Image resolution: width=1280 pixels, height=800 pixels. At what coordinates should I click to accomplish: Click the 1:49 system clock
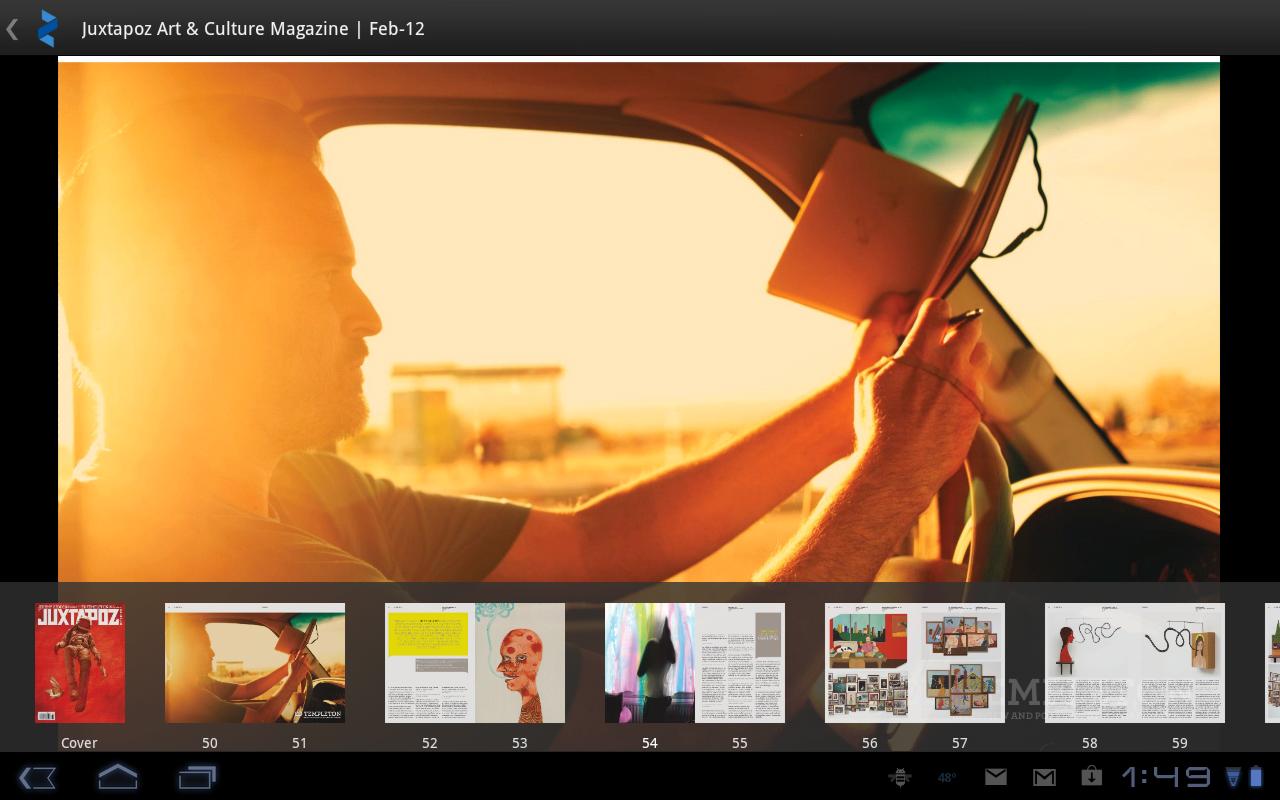point(1166,777)
